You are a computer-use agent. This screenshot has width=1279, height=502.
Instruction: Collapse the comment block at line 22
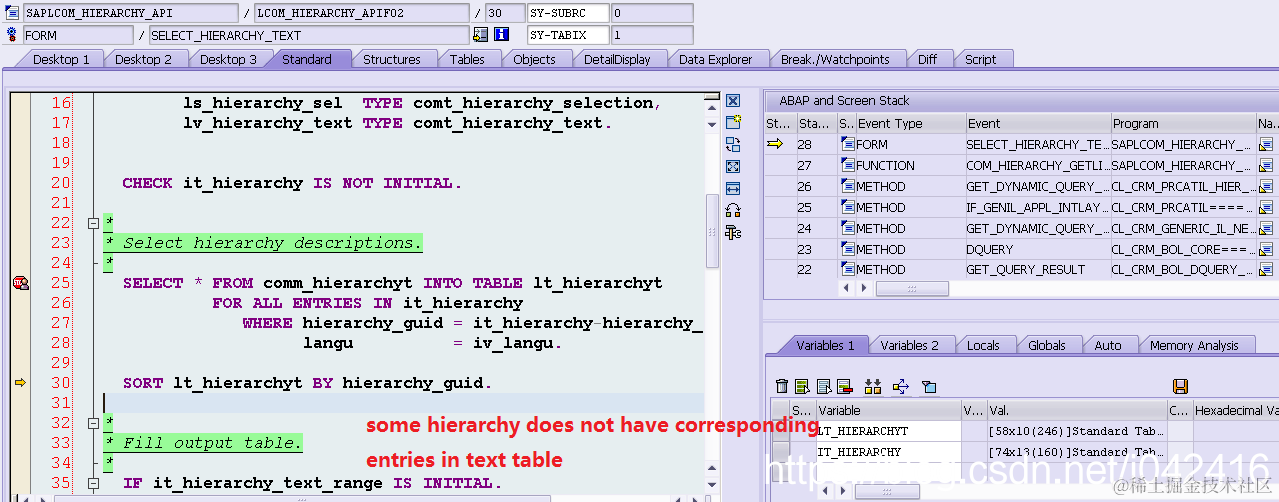93,223
